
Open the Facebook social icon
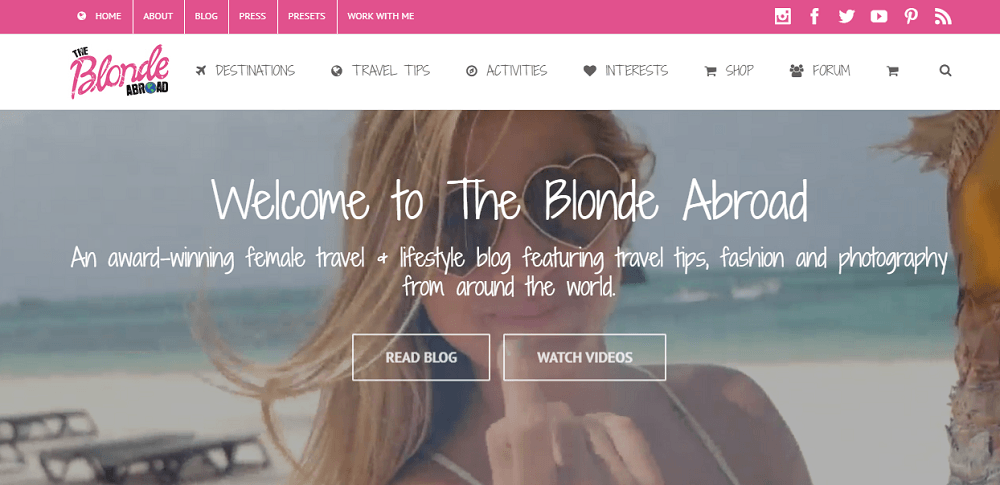point(814,17)
